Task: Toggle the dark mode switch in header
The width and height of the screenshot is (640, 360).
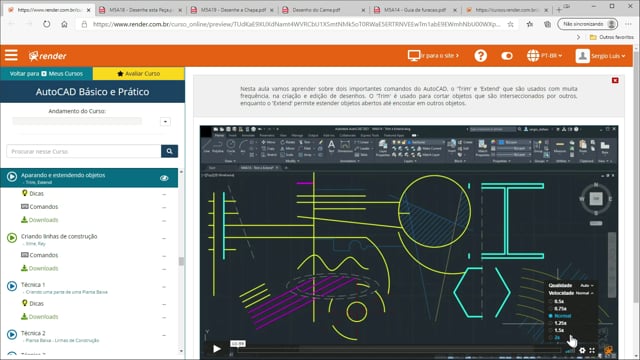Action: 507,56
